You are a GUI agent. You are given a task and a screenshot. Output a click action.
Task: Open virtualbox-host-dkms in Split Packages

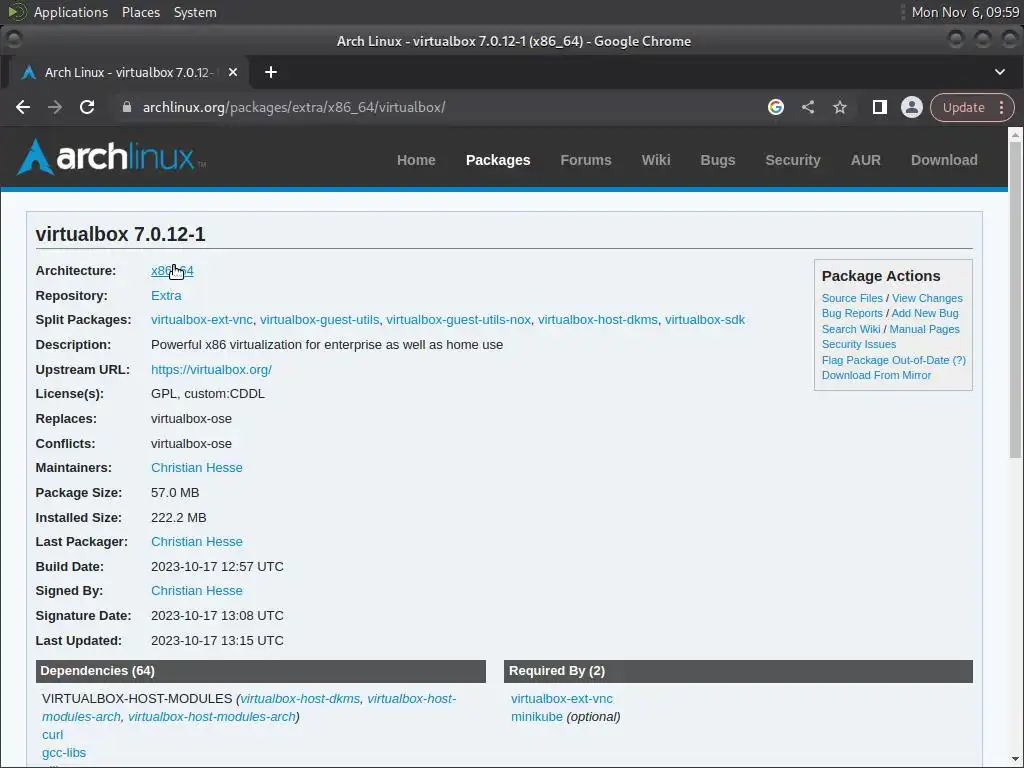tap(598, 320)
